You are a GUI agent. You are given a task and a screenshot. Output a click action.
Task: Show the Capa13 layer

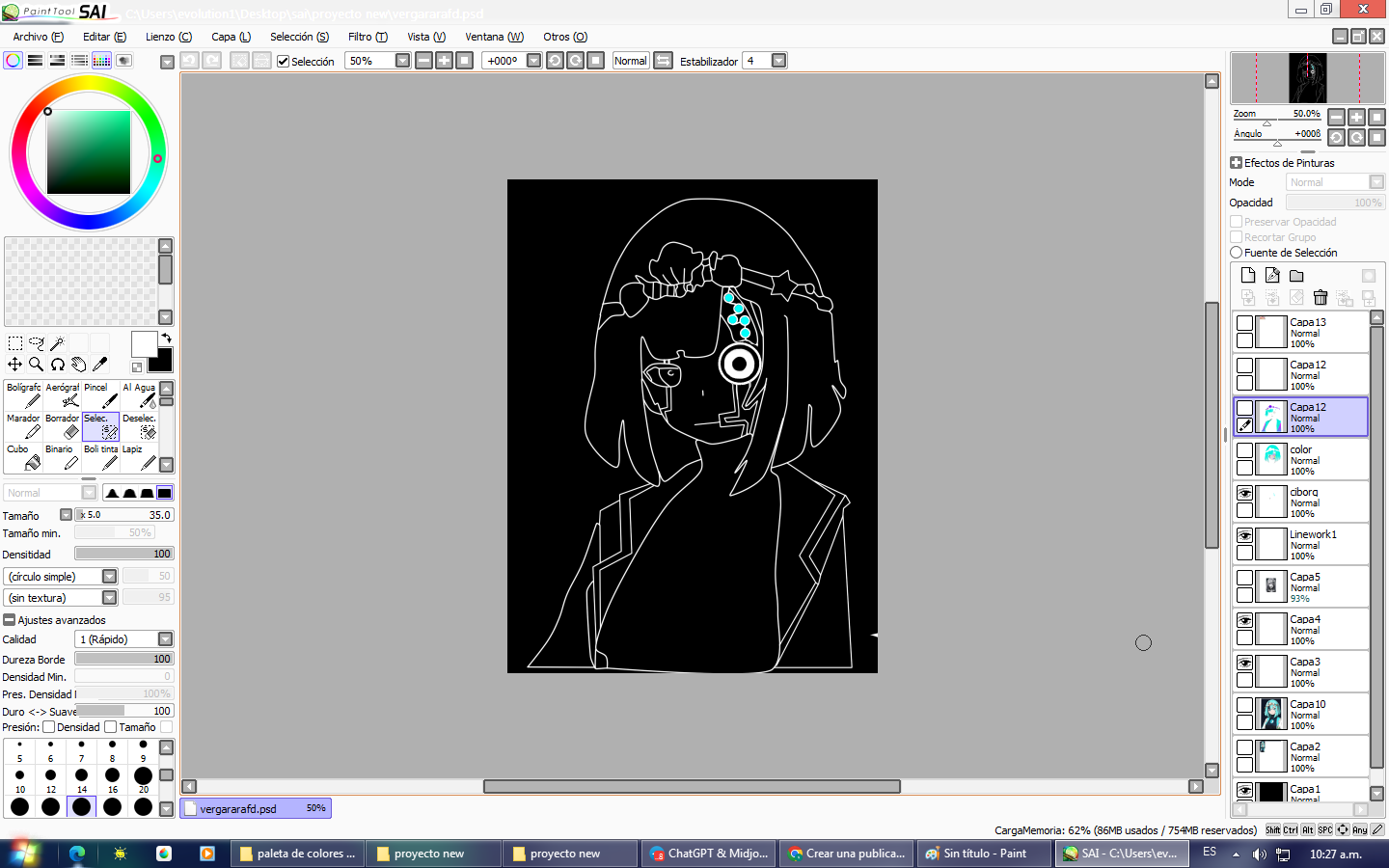[x=1245, y=323]
